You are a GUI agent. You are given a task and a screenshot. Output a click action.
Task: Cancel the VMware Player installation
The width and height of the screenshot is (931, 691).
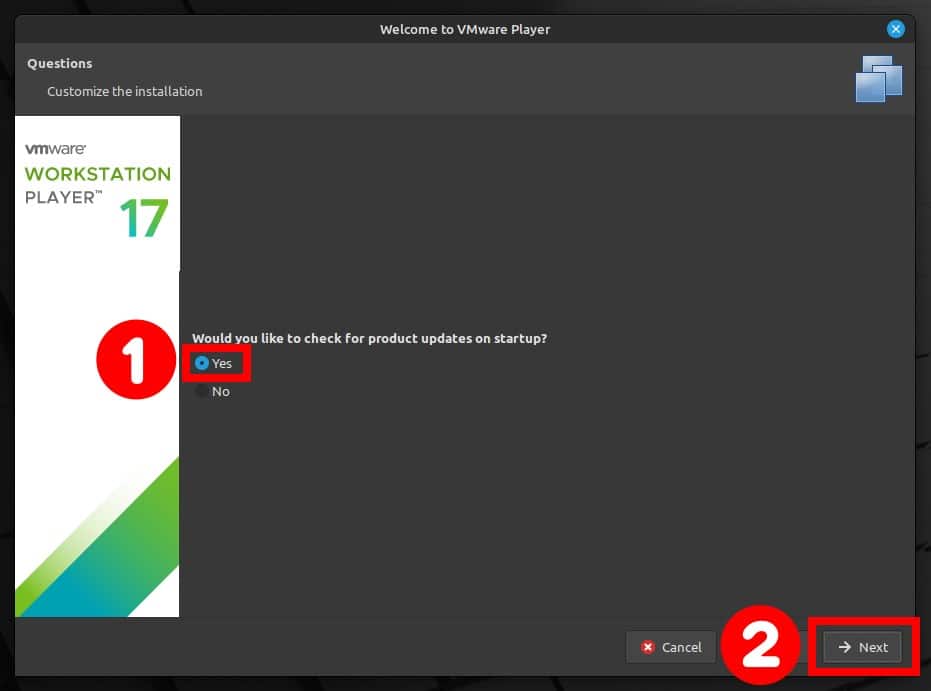(671, 647)
